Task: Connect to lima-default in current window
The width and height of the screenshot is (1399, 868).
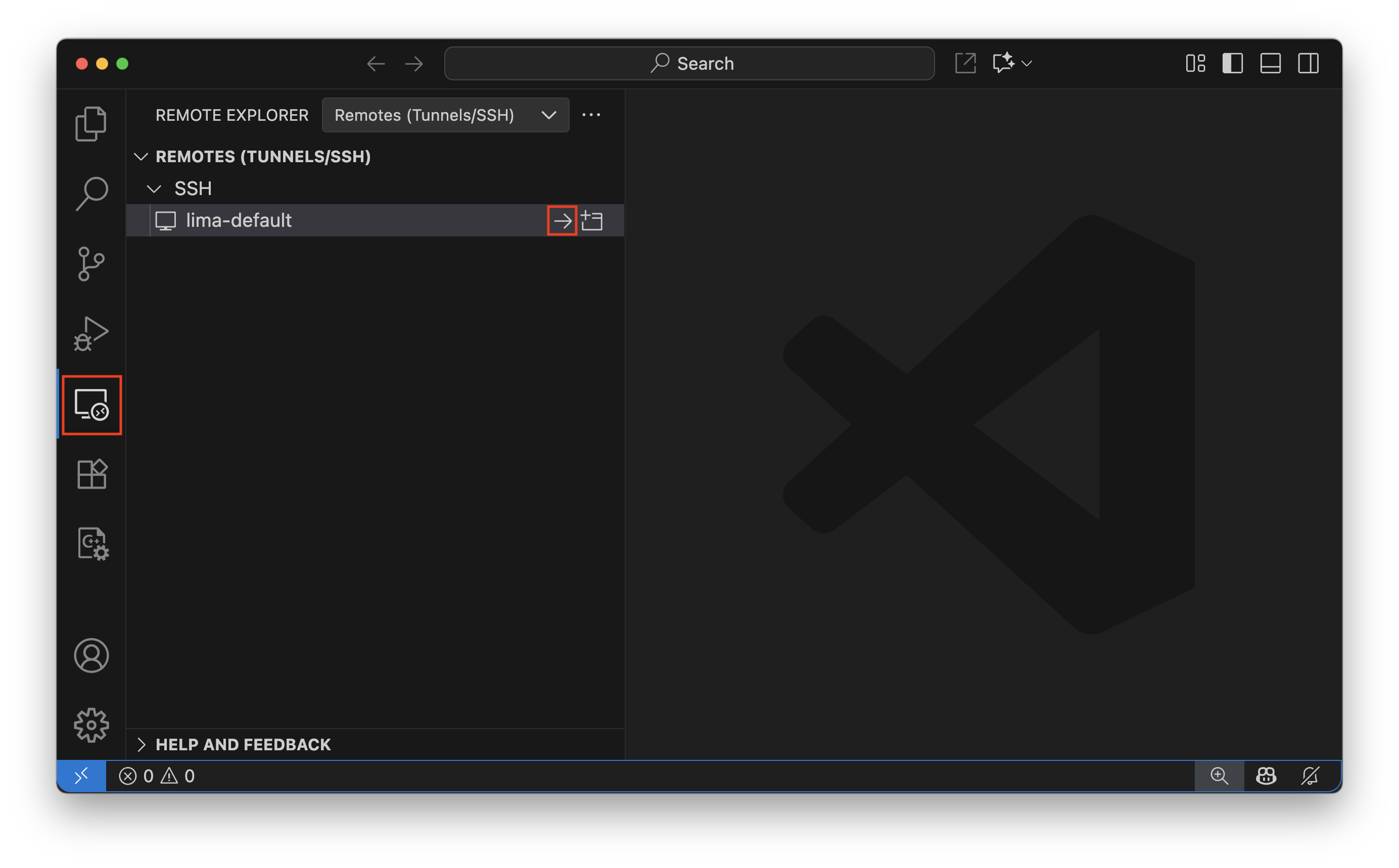Action: pos(562,220)
